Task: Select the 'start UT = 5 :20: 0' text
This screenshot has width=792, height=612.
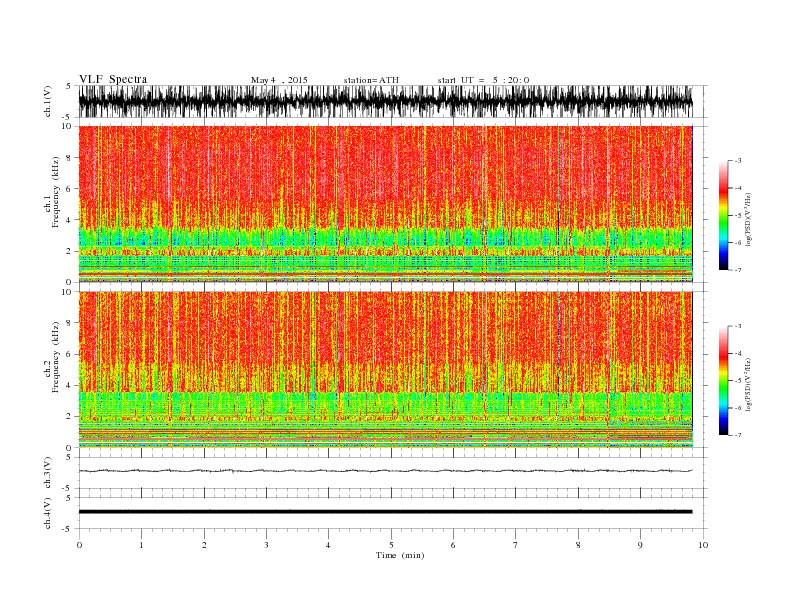Action: 483,80
